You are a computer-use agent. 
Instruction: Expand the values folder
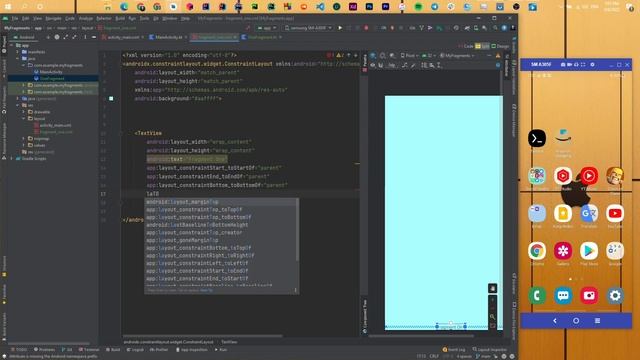24,145
